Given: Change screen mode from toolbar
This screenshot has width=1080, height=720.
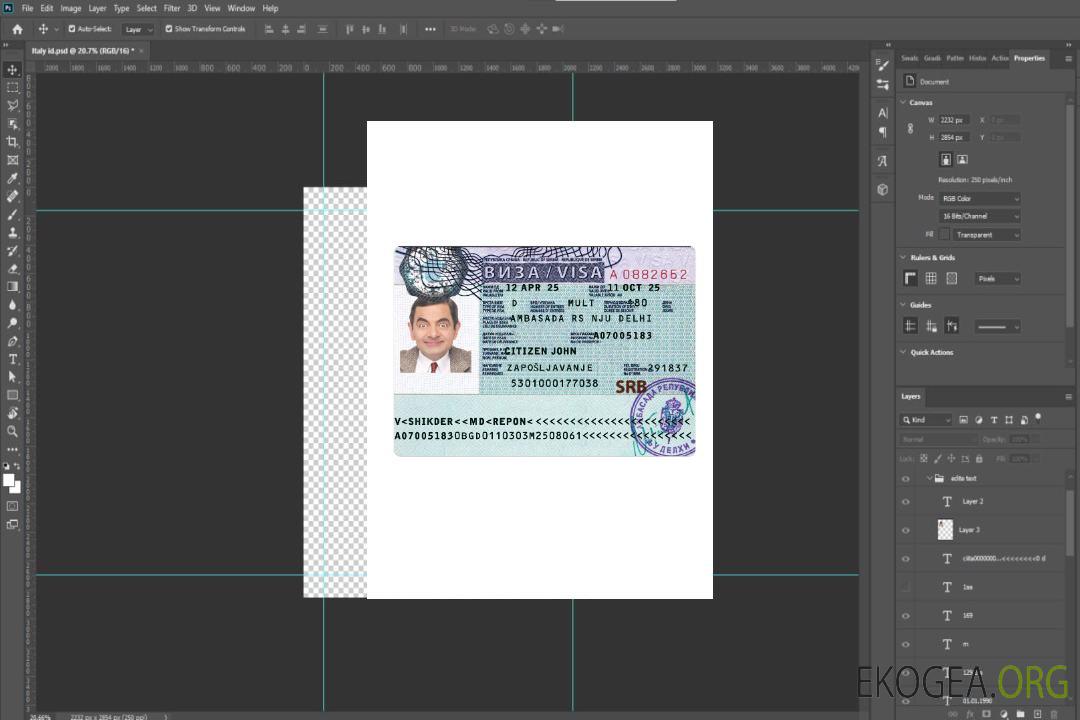Looking at the screenshot, I should (x=12, y=524).
